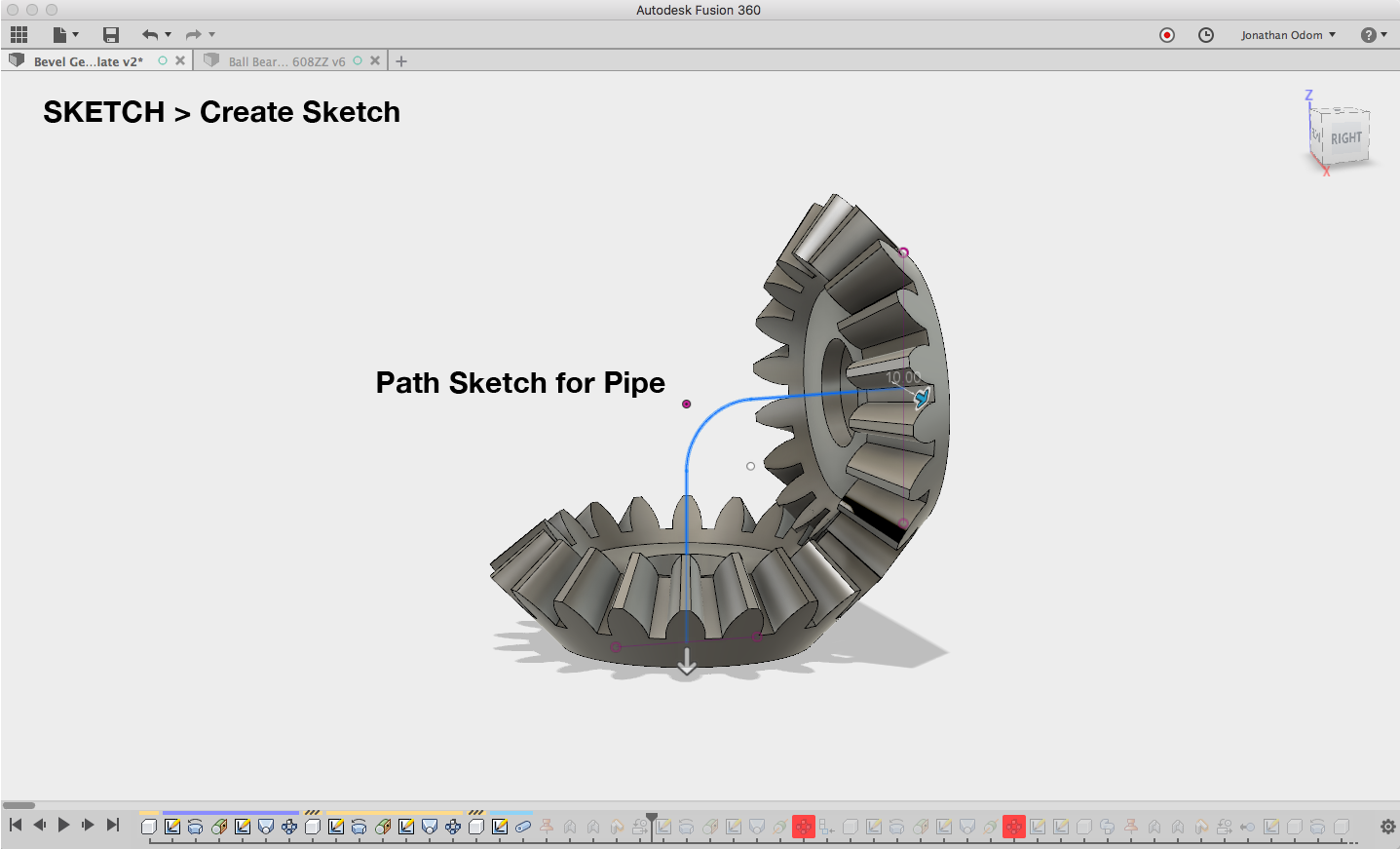Select the first component feature in timeline
1400x849 pixels.
pyautogui.click(x=149, y=827)
